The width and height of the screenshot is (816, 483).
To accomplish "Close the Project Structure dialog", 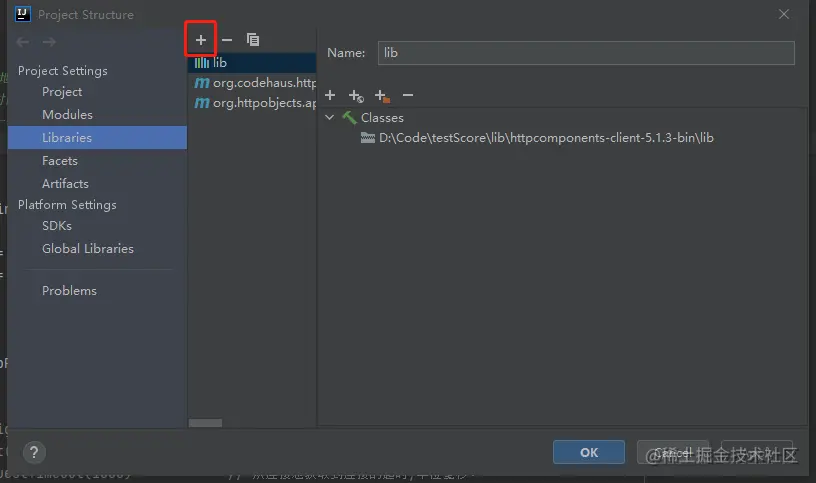I will 784,14.
